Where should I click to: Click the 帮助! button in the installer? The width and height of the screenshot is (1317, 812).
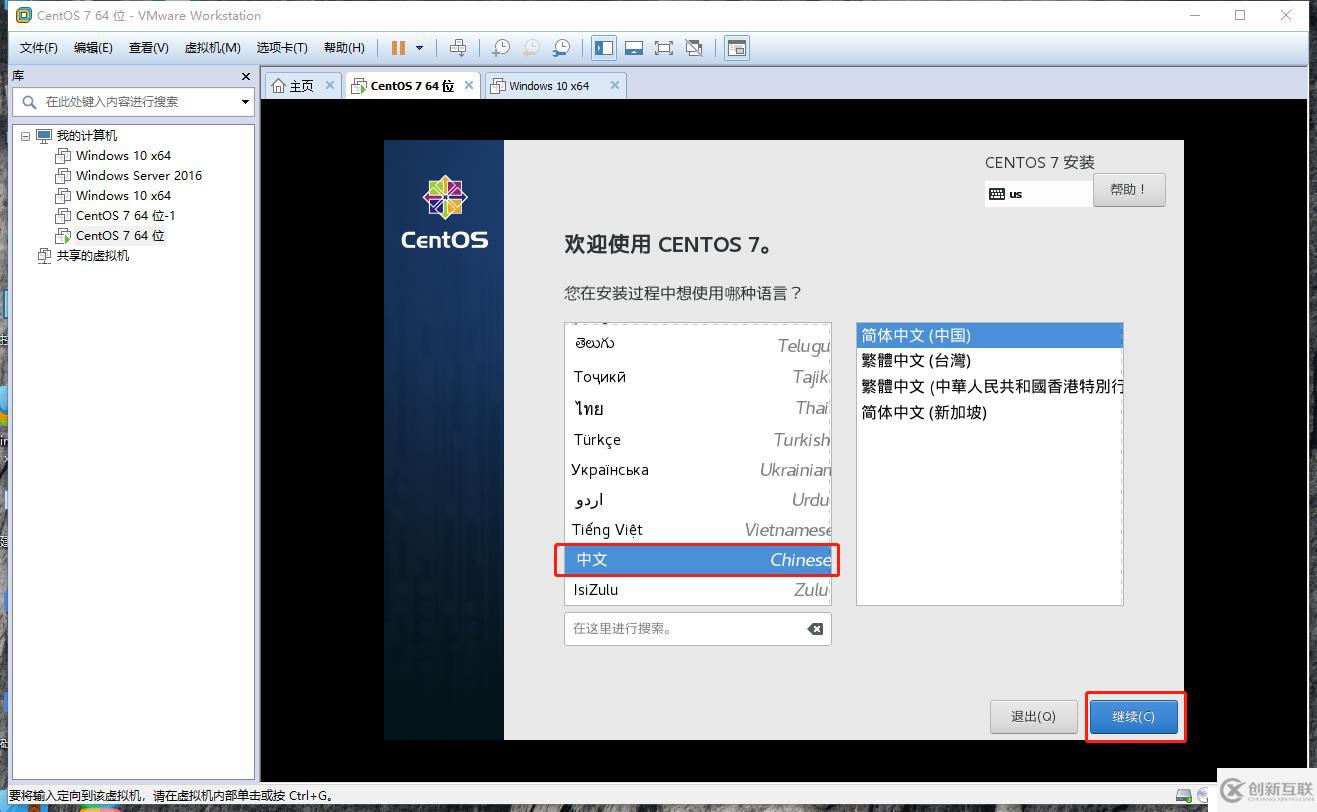[1129, 190]
